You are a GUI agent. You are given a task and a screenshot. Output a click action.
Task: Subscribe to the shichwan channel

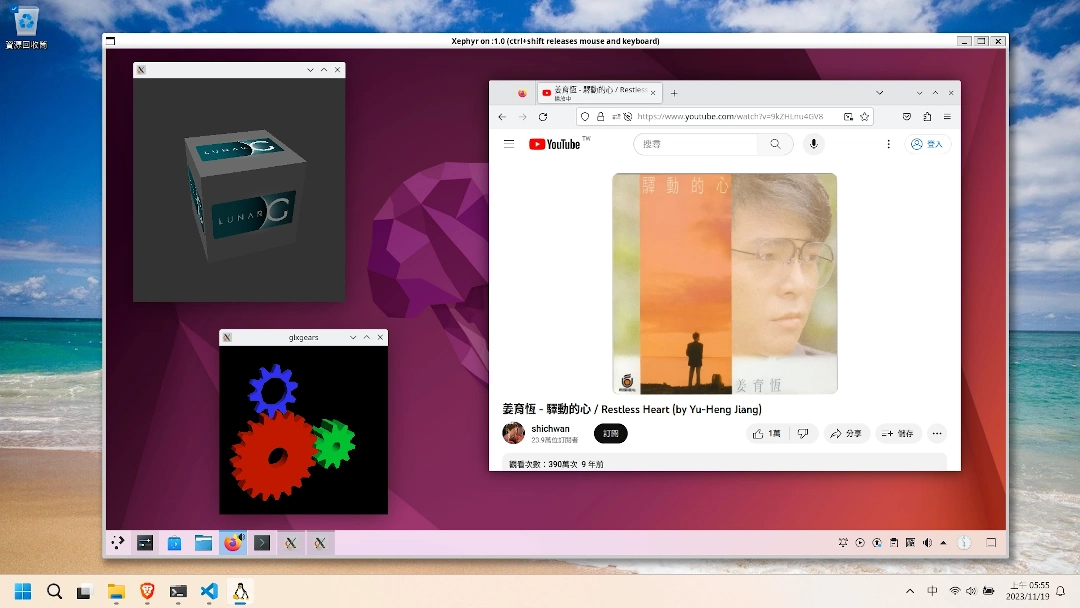610,434
